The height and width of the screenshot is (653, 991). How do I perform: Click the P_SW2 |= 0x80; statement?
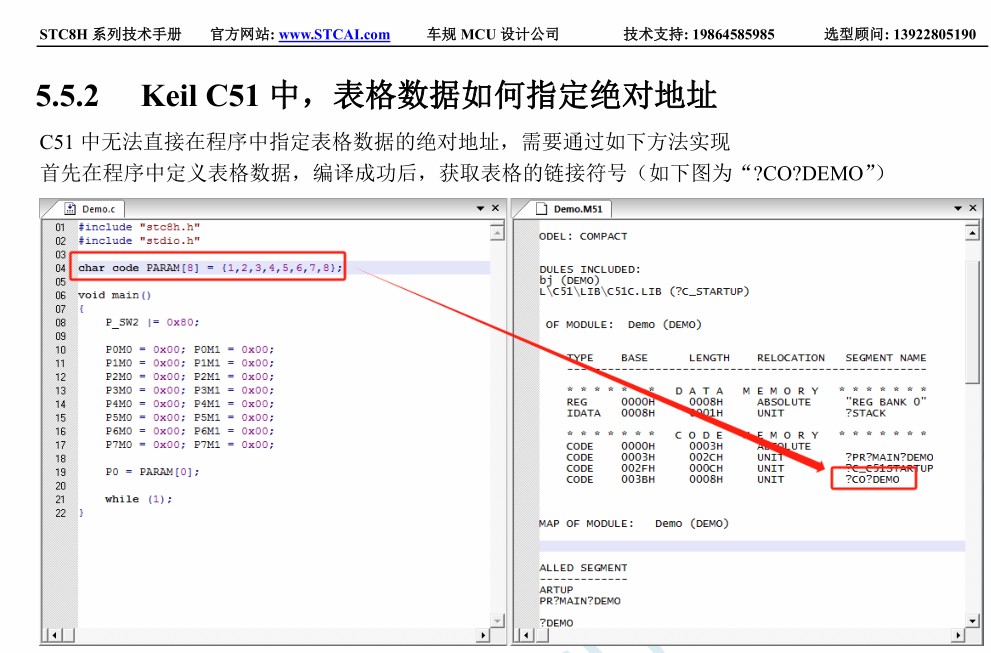(x=152, y=322)
